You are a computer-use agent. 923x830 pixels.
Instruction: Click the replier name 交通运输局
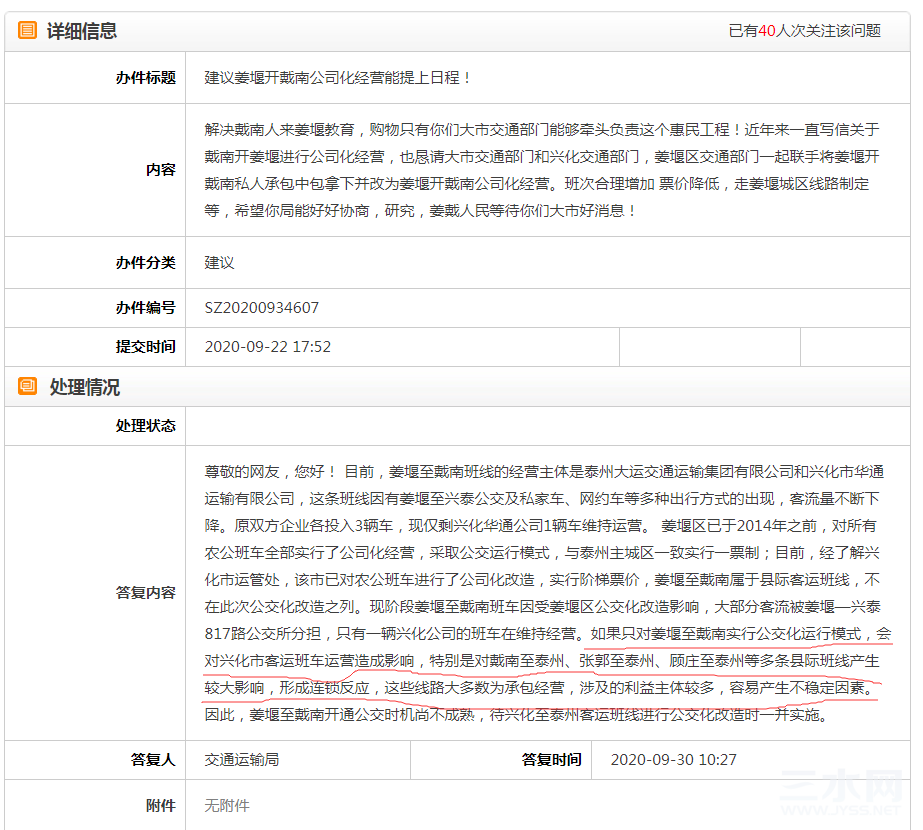pos(242,760)
